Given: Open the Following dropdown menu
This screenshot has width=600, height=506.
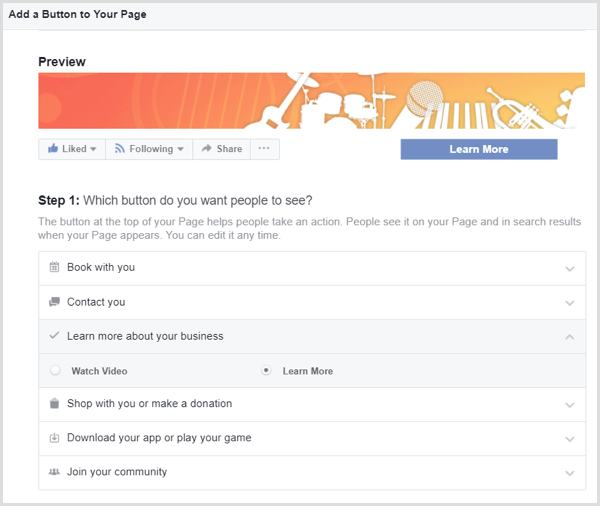Looking at the screenshot, I should pos(180,150).
